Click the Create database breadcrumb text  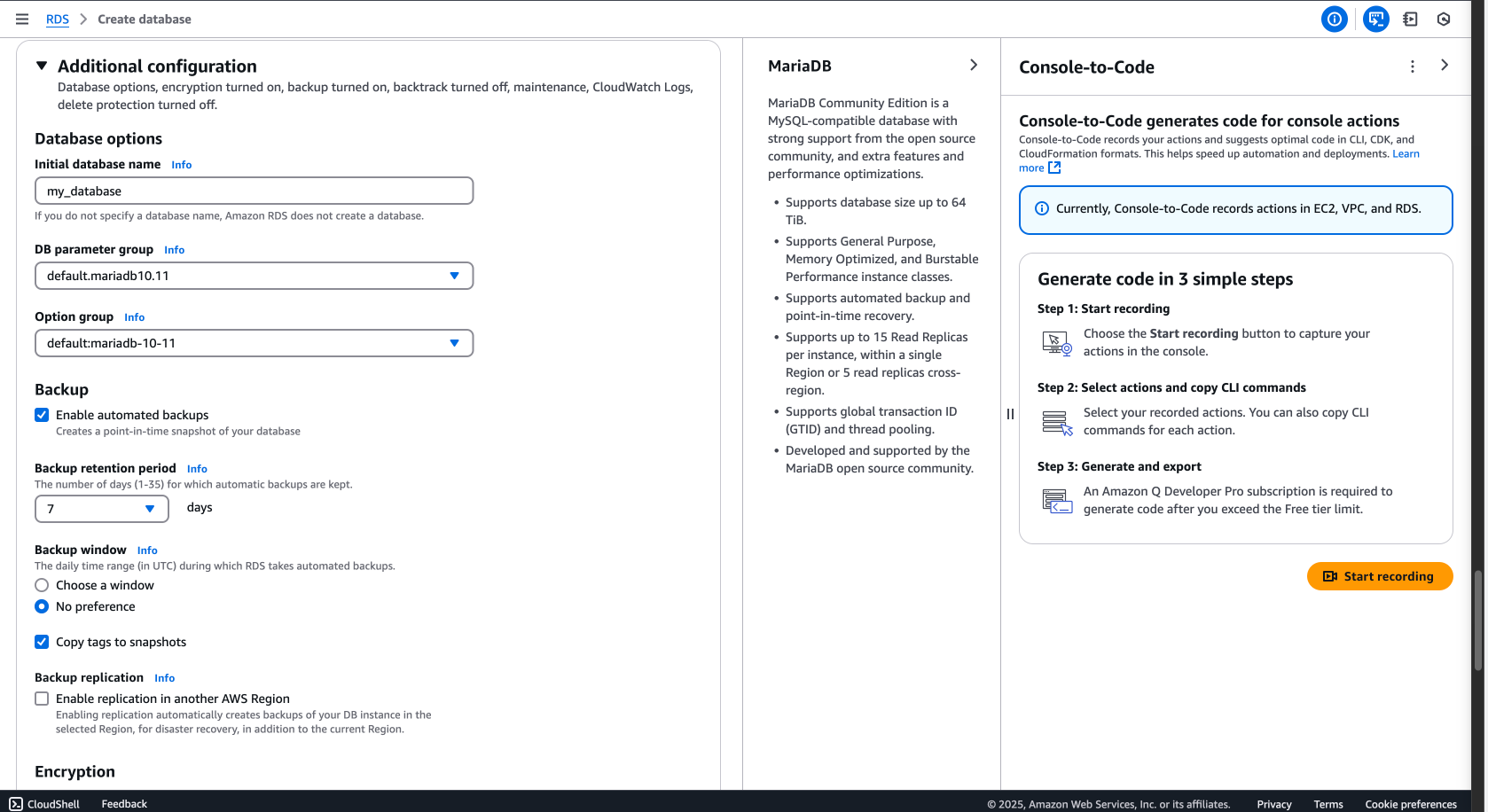click(x=145, y=20)
